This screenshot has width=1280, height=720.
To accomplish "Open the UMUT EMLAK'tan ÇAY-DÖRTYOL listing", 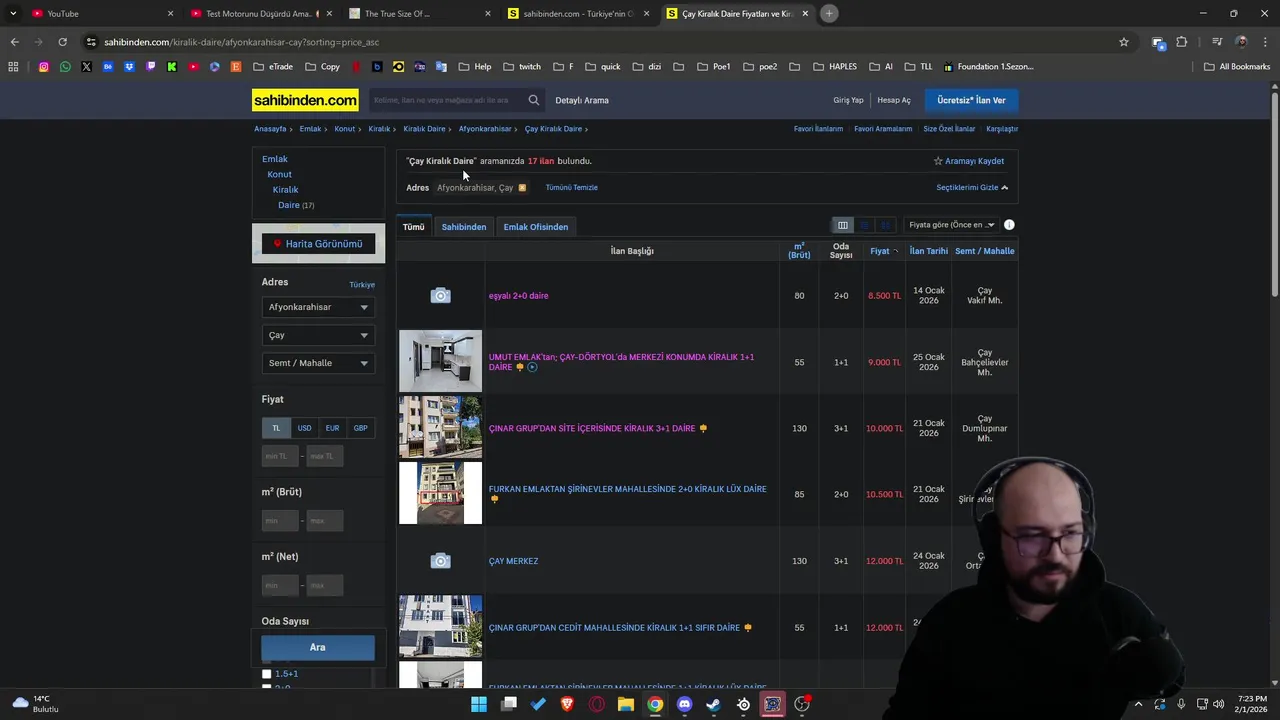I will pyautogui.click(x=621, y=362).
